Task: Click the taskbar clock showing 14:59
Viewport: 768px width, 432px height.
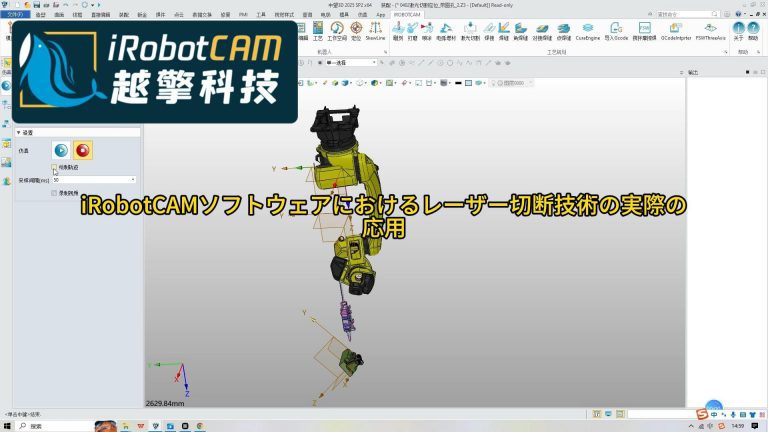Action: [x=738, y=427]
